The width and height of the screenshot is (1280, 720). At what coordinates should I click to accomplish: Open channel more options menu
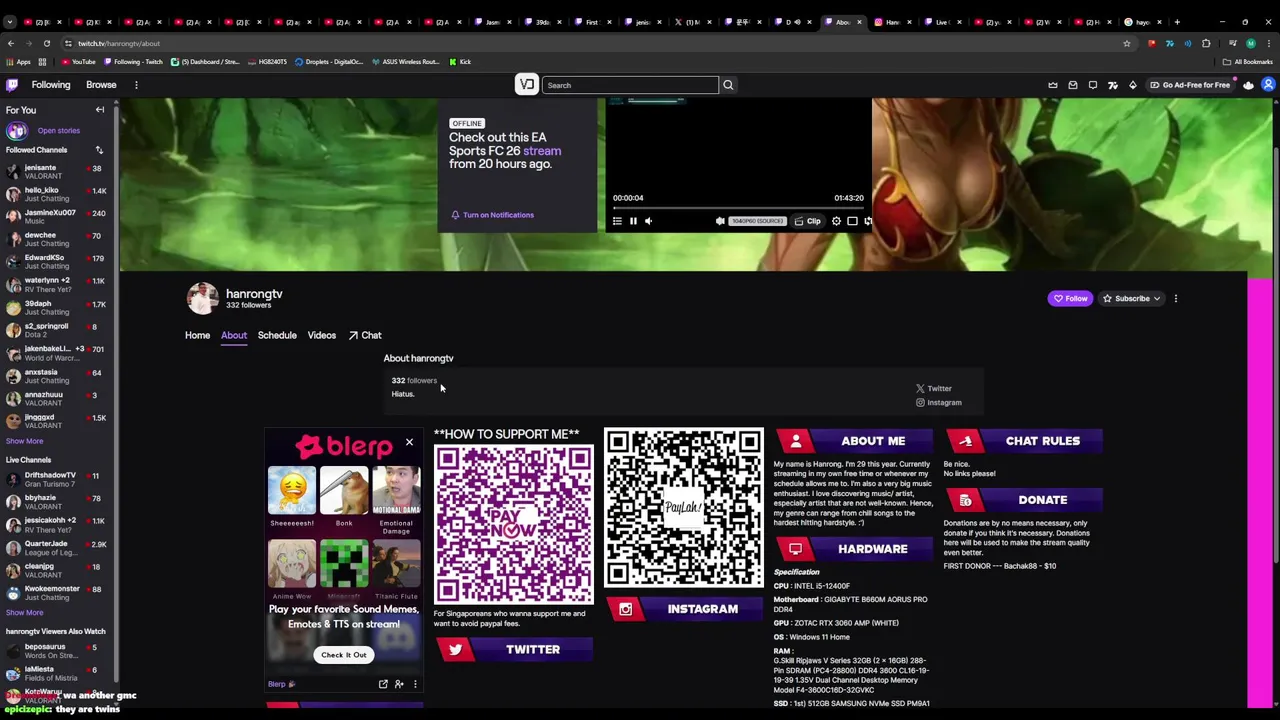tap(1175, 298)
